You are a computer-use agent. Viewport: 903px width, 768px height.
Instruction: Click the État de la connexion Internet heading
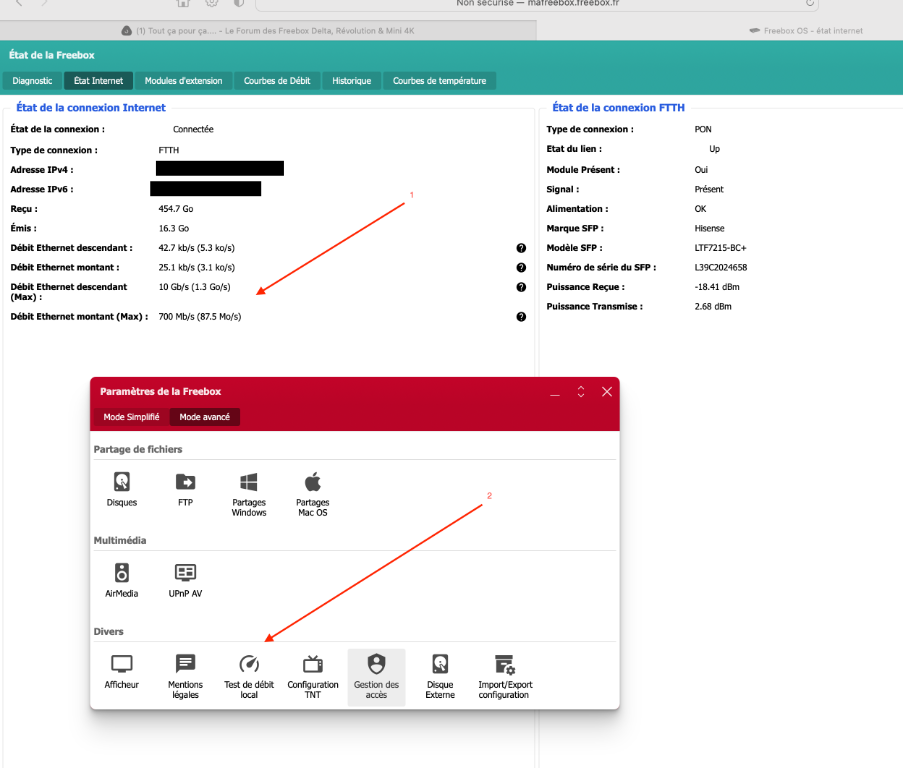(x=90, y=108)
